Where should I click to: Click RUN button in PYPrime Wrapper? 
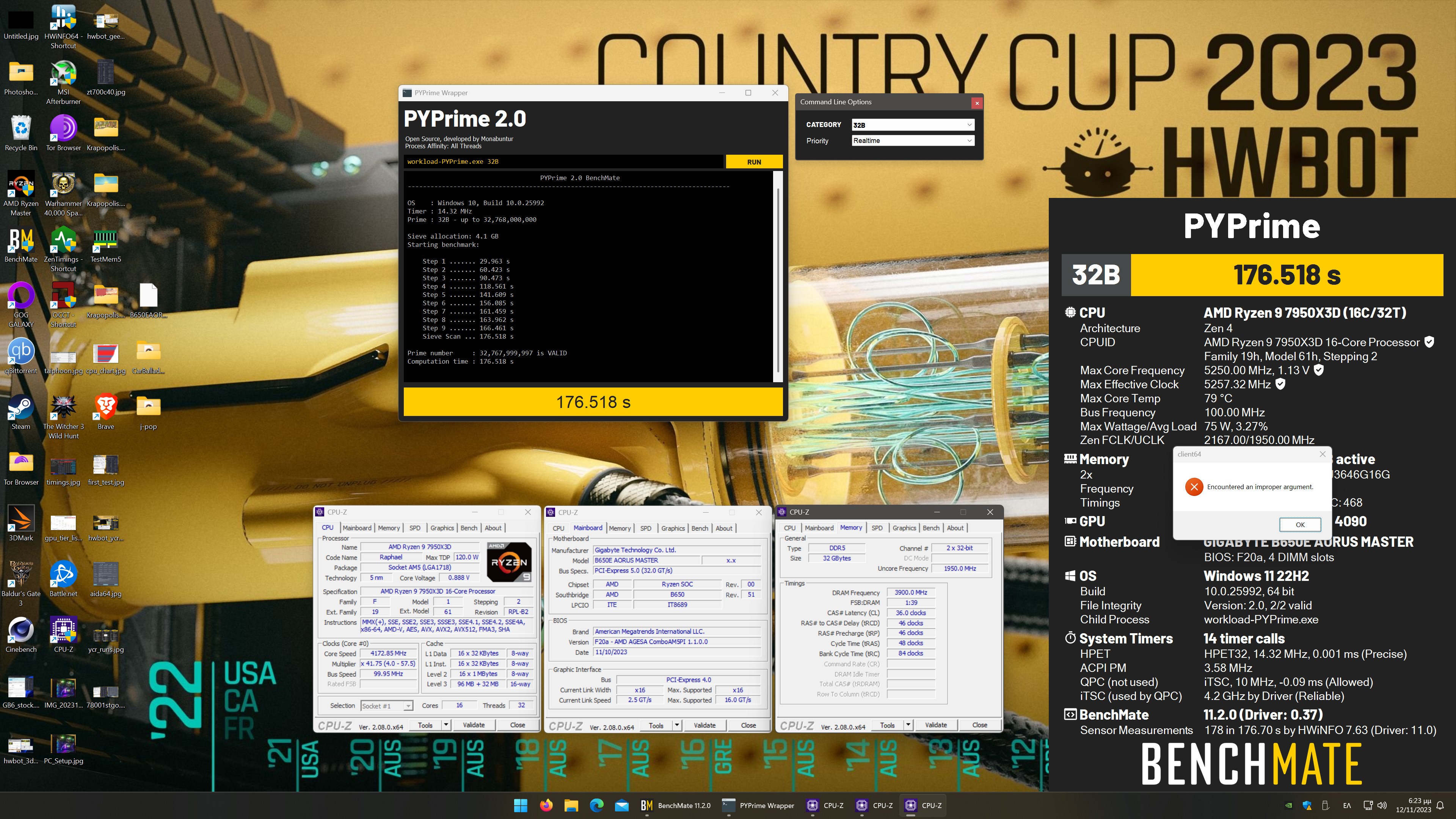754,162
